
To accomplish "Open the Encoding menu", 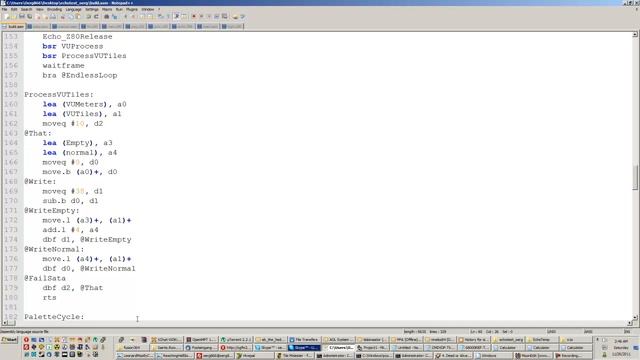I will tap(54, 9).
